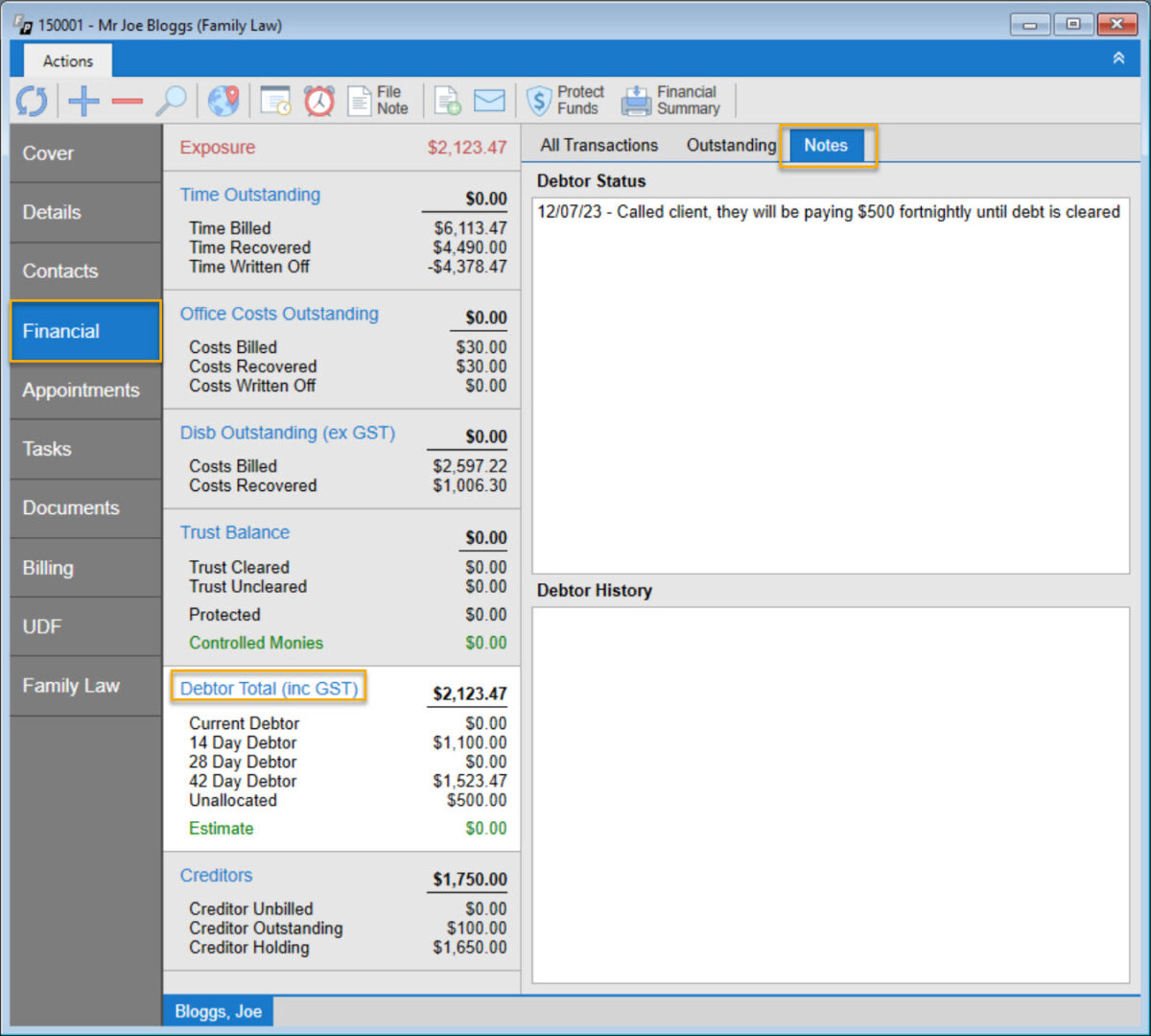Click Current Debtor row

[x=347, y=723]
